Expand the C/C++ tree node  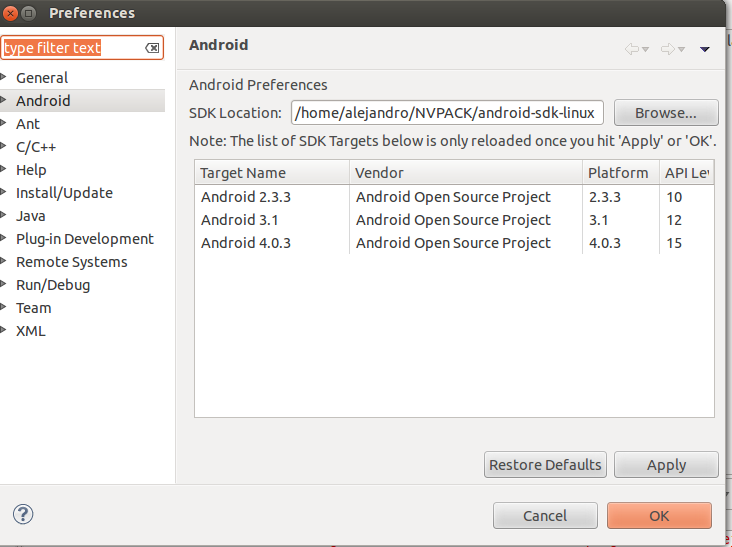coord(4,146)
